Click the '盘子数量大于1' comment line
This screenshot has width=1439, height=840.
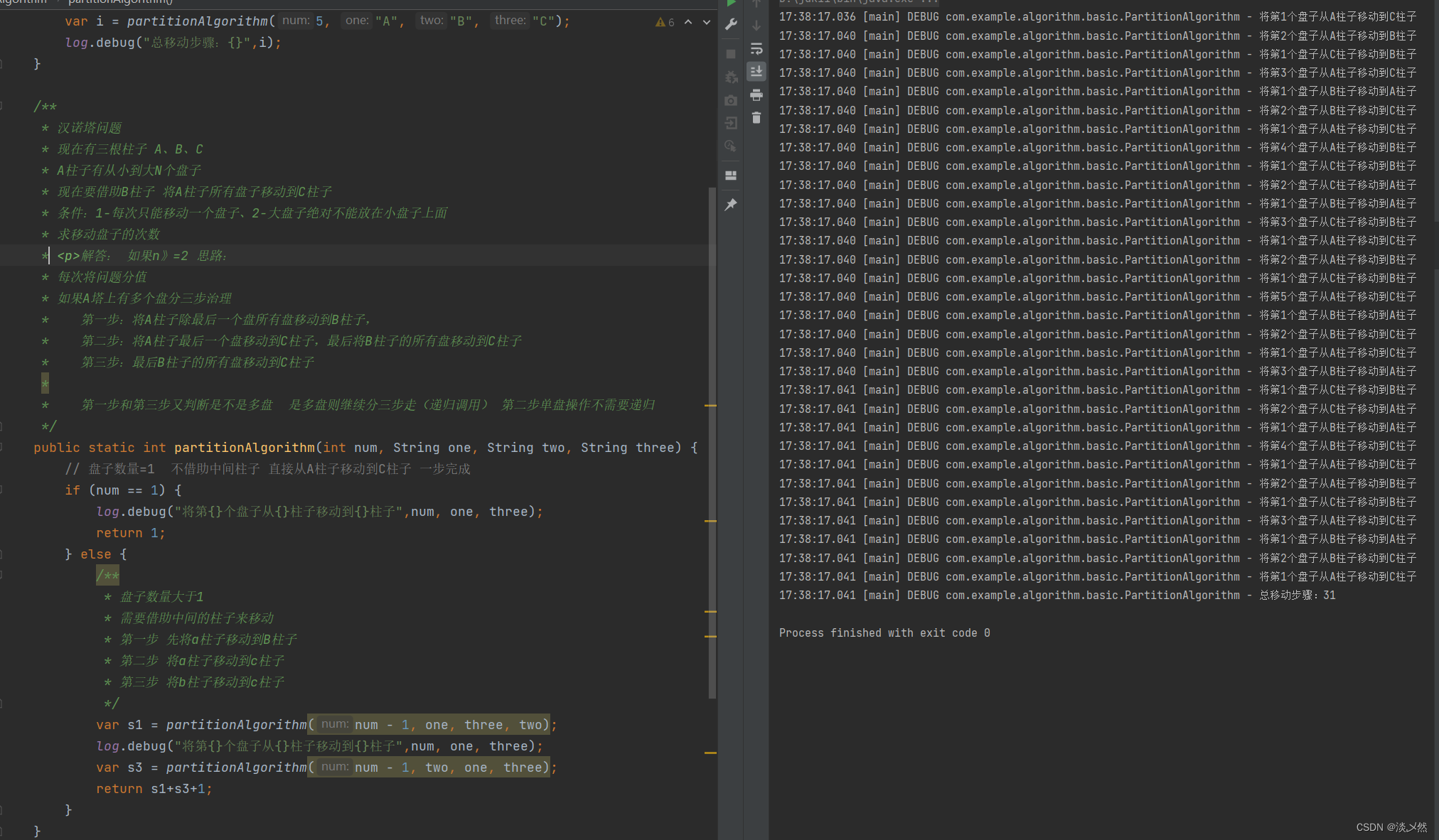coord(161,597)
